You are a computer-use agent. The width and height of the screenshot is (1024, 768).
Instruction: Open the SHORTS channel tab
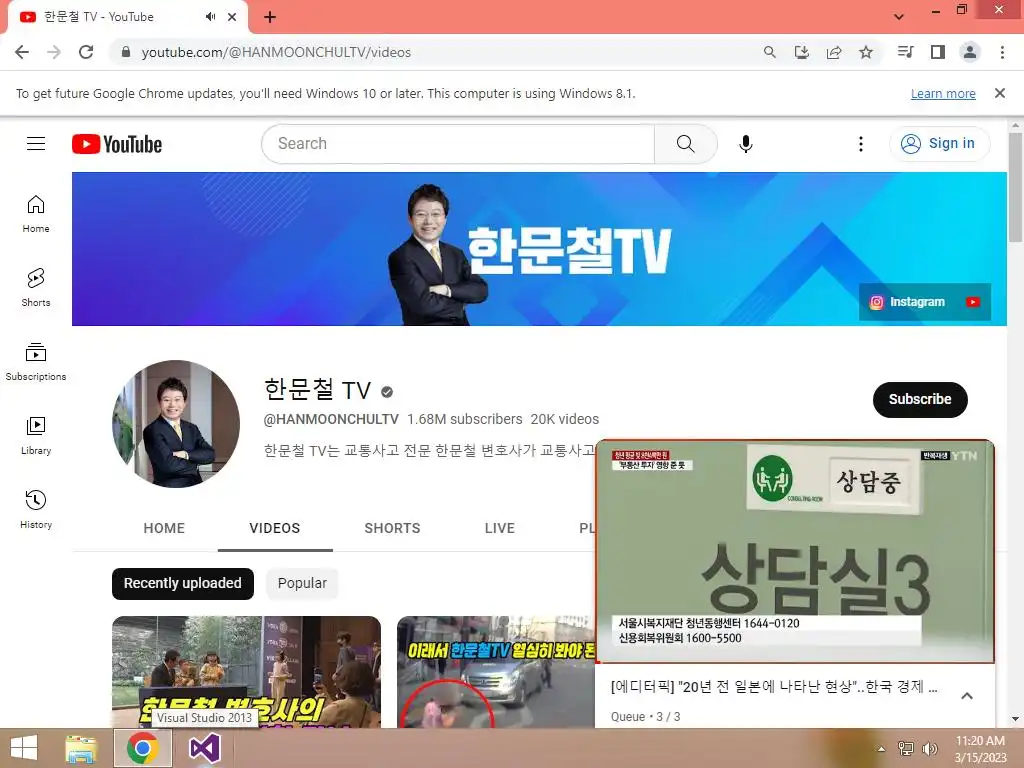392,528
